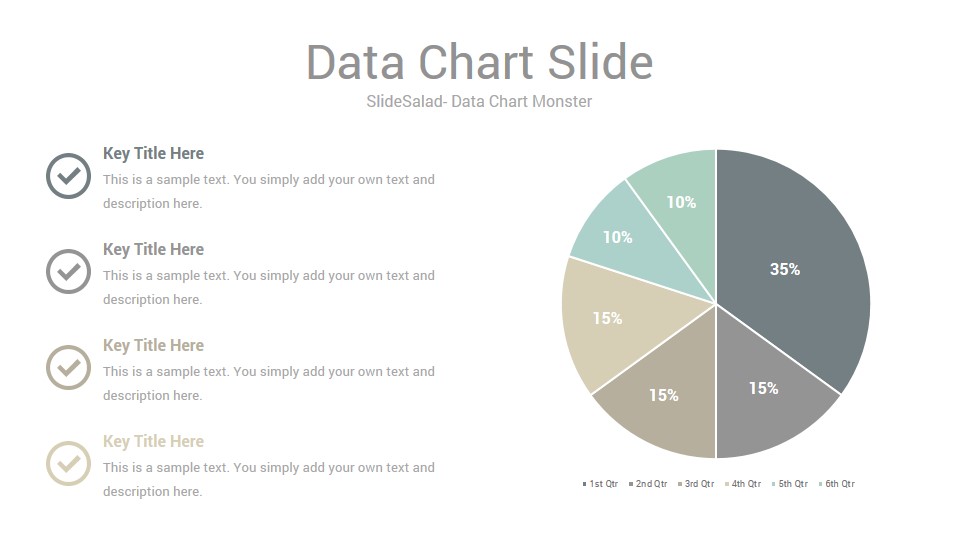Click the first Key Title Here heading
Viewport: 960px width, 540px height.
tap(153, 153)
